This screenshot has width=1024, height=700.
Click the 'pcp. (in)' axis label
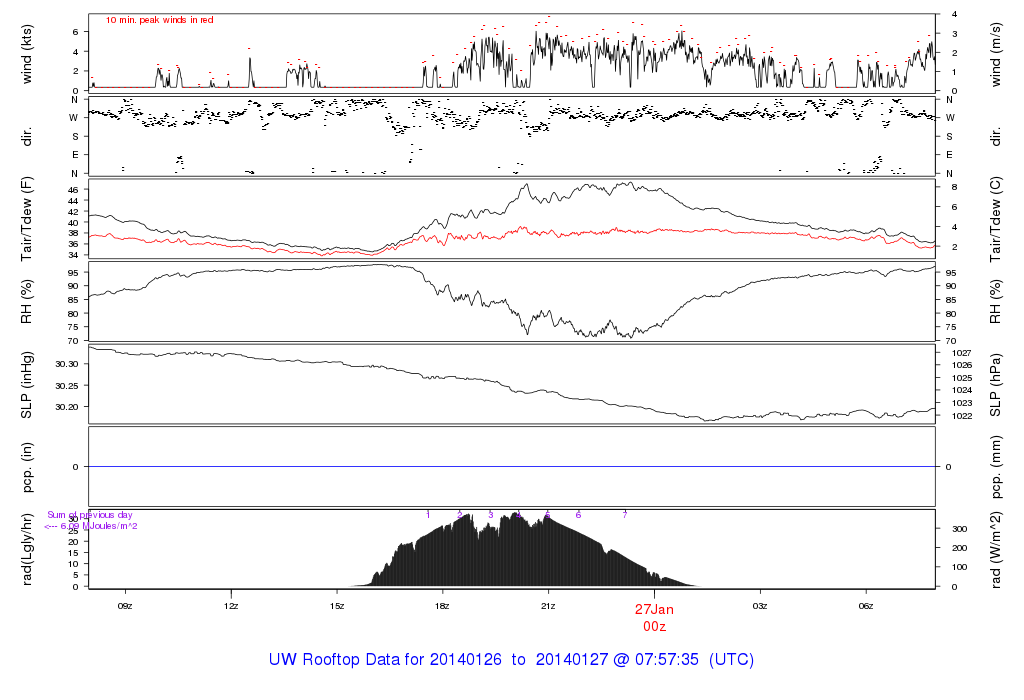[27, 467]
